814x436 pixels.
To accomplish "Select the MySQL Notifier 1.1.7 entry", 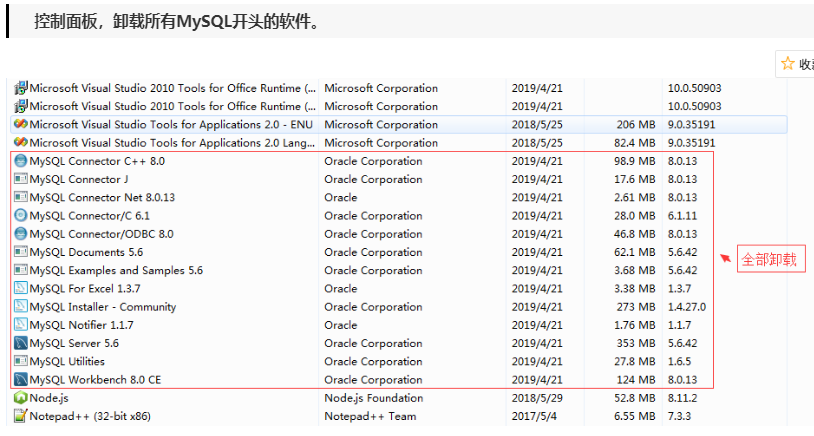I will pos(82,324).
